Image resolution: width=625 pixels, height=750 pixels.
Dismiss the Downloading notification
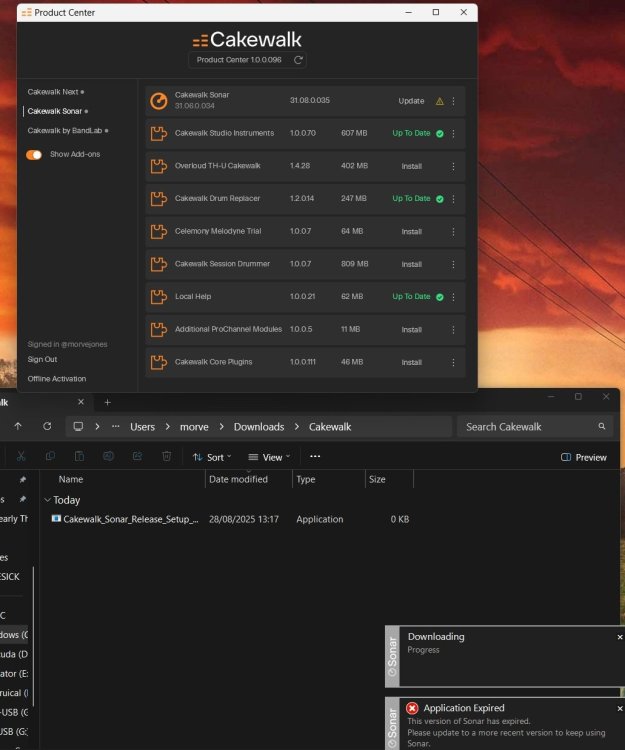pos(620,637)
